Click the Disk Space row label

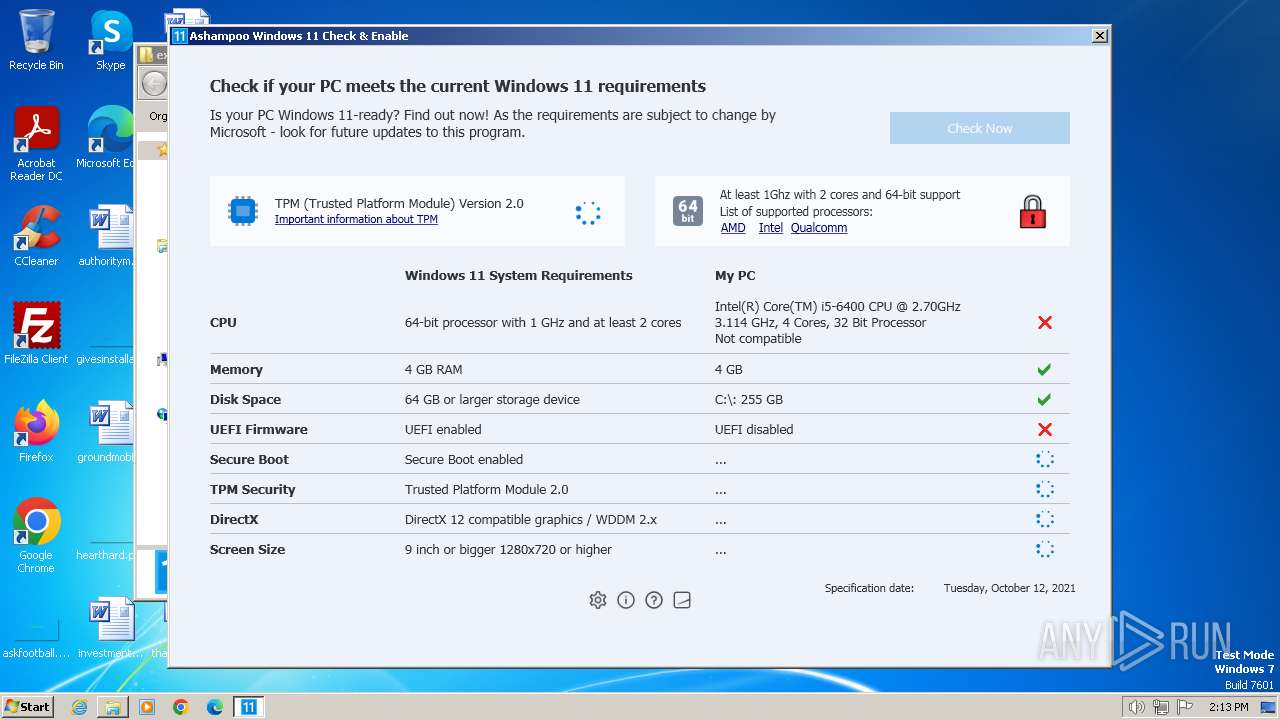point(245,399)
